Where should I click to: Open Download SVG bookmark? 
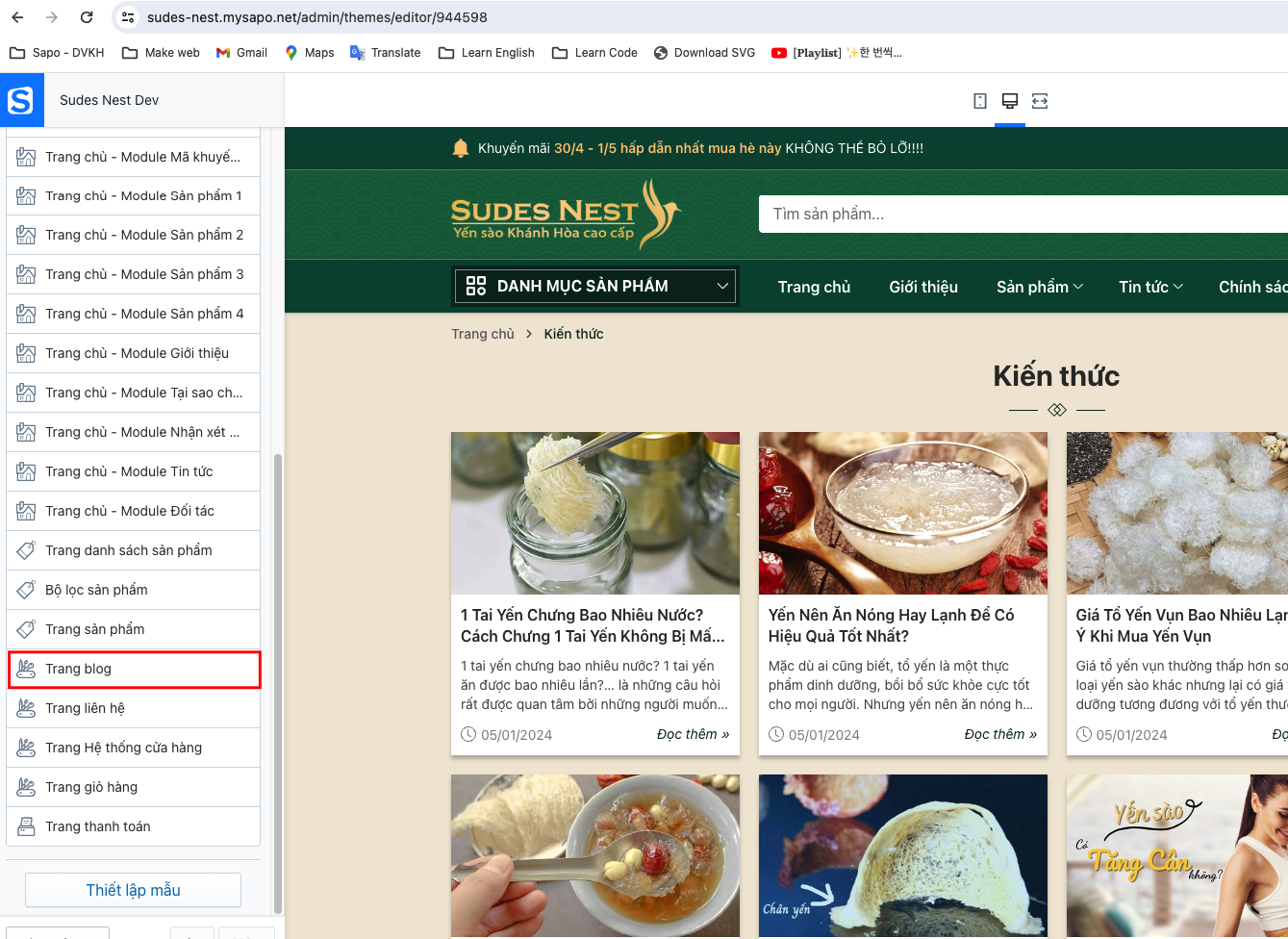[x=704, y=53]
